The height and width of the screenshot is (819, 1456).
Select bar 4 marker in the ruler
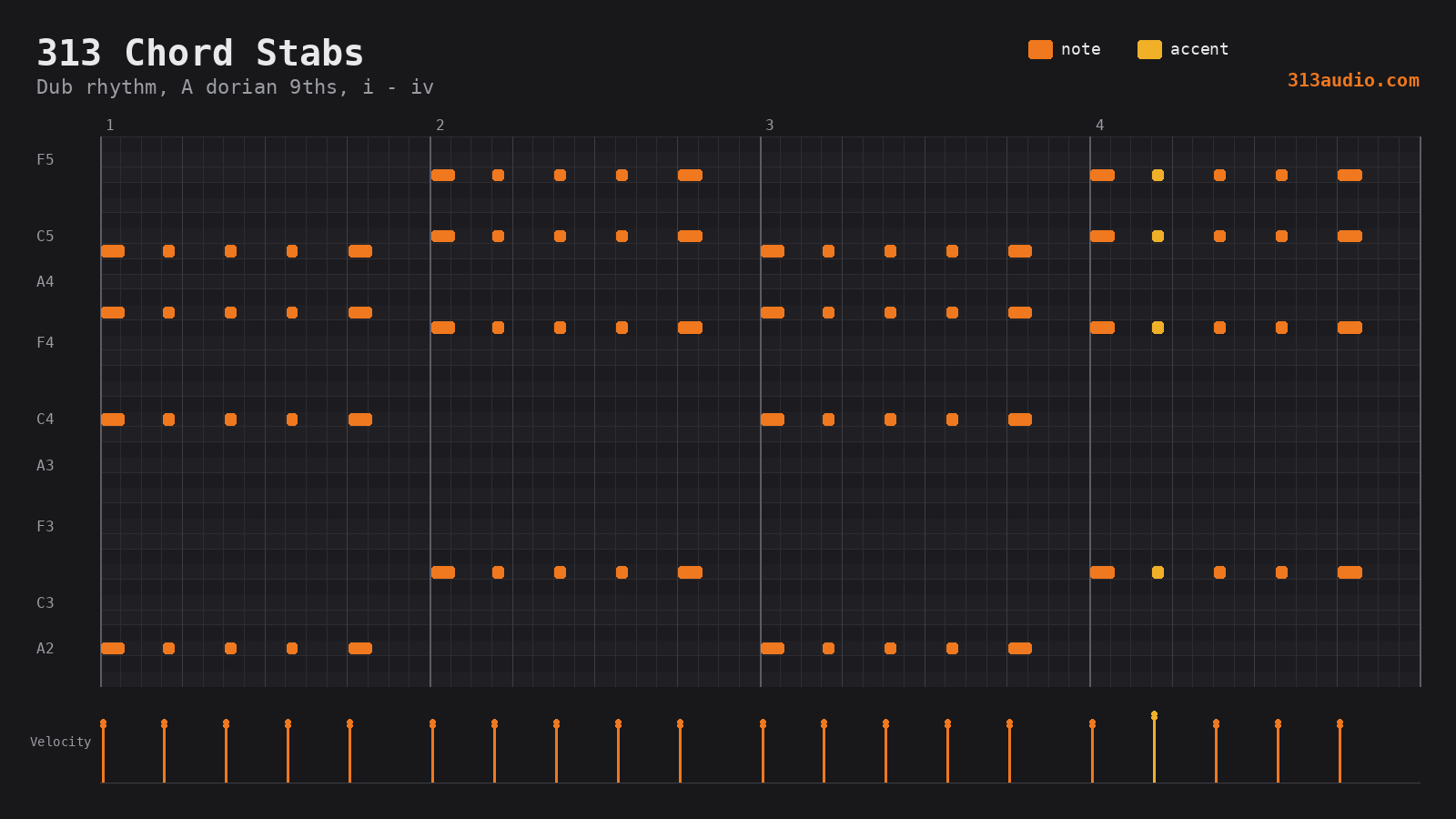1099,125
